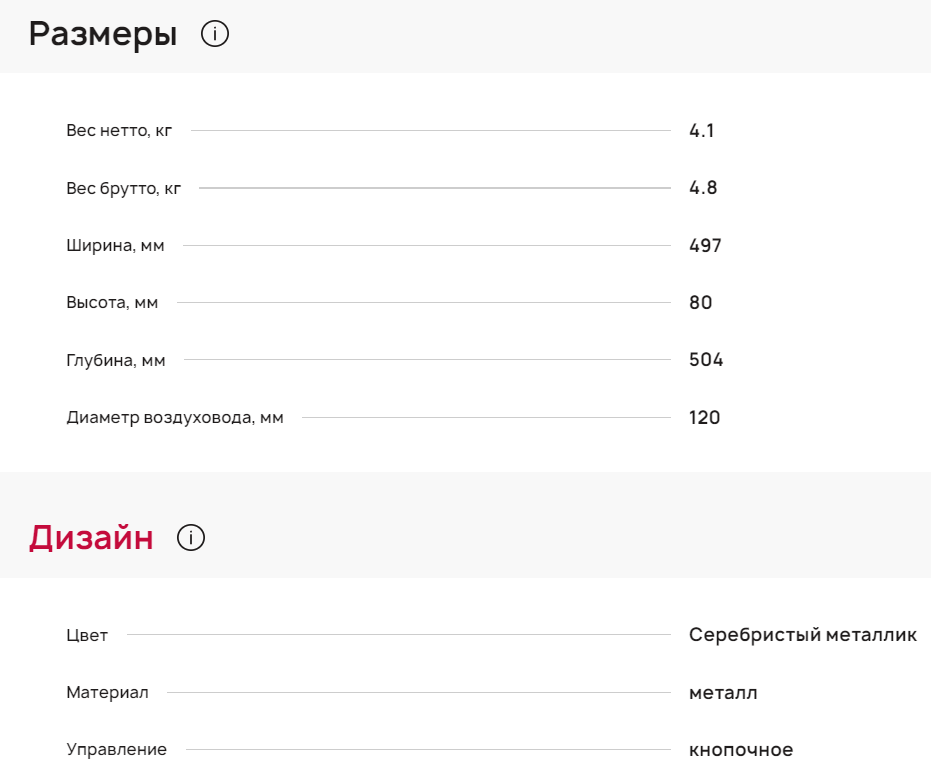This screenshot has height=775, width=931.
Task: Click the Глубина, мм label
Action: (x=116, y=361)
